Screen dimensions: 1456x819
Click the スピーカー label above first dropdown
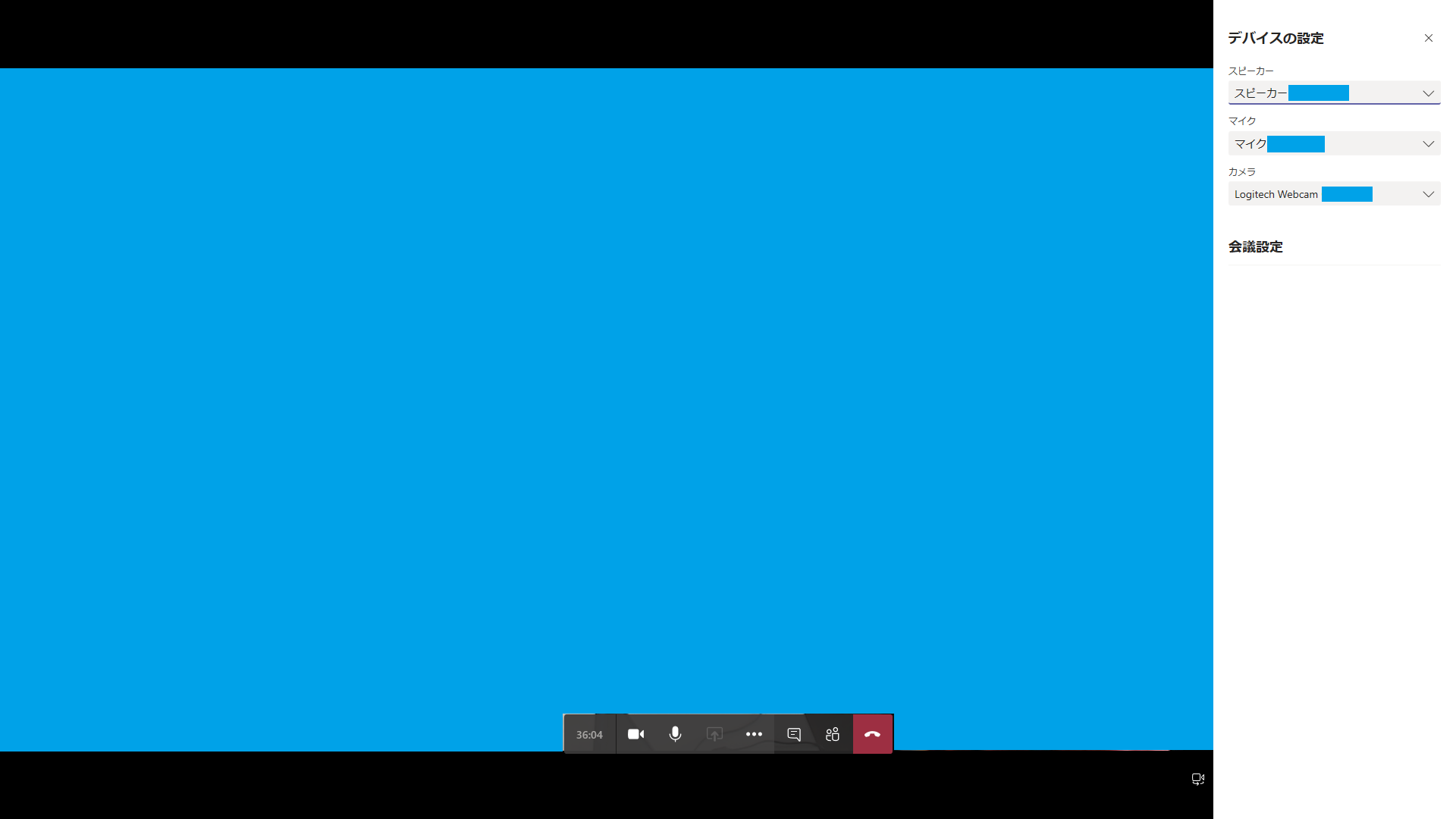(x=1251, y=71)
